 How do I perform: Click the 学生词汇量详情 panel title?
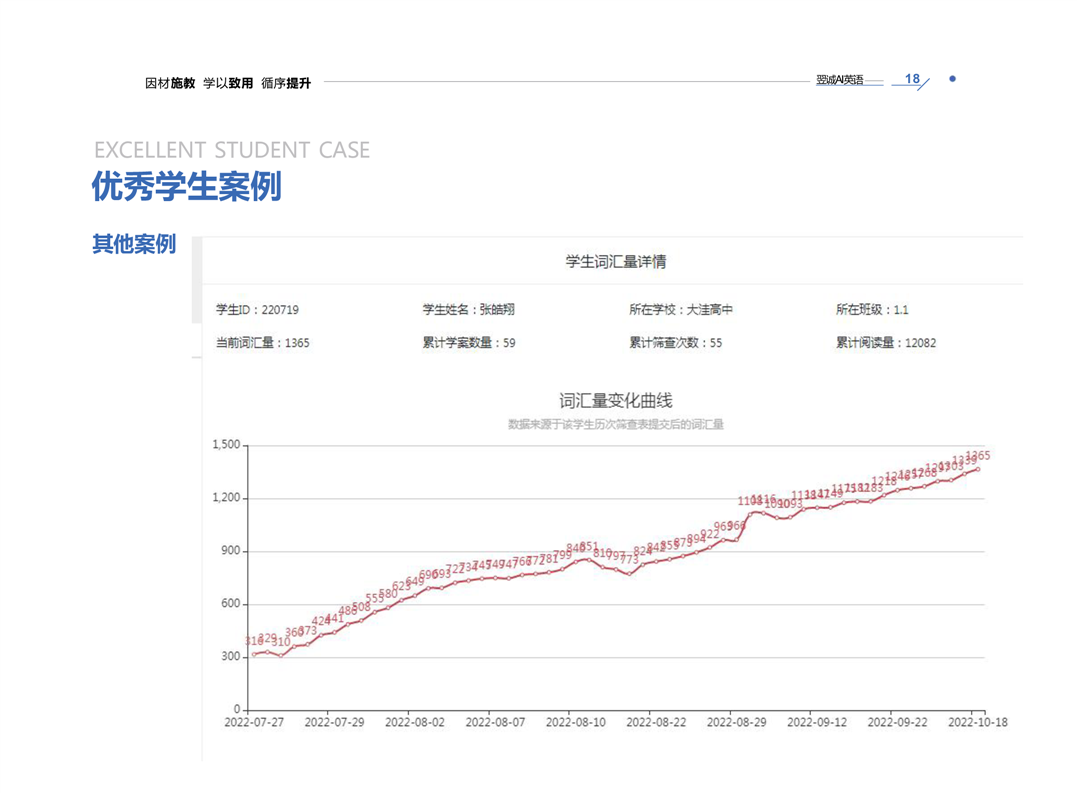pyautogui.click(x=615, y=262)
